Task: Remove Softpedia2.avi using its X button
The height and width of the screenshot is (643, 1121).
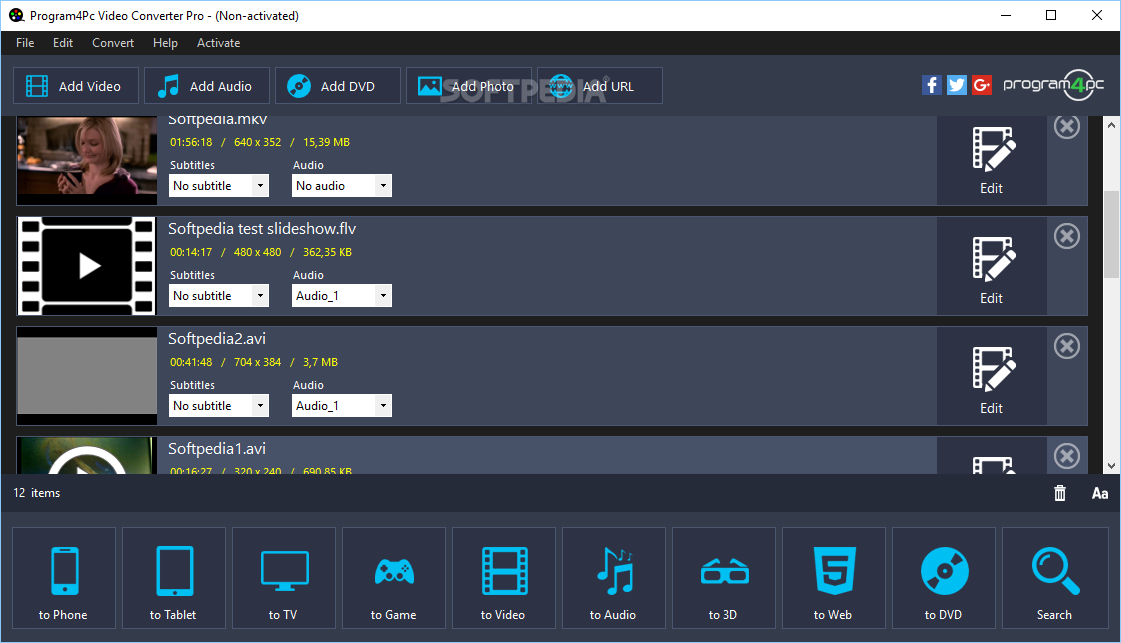Action: click(x=1067, y=346)
